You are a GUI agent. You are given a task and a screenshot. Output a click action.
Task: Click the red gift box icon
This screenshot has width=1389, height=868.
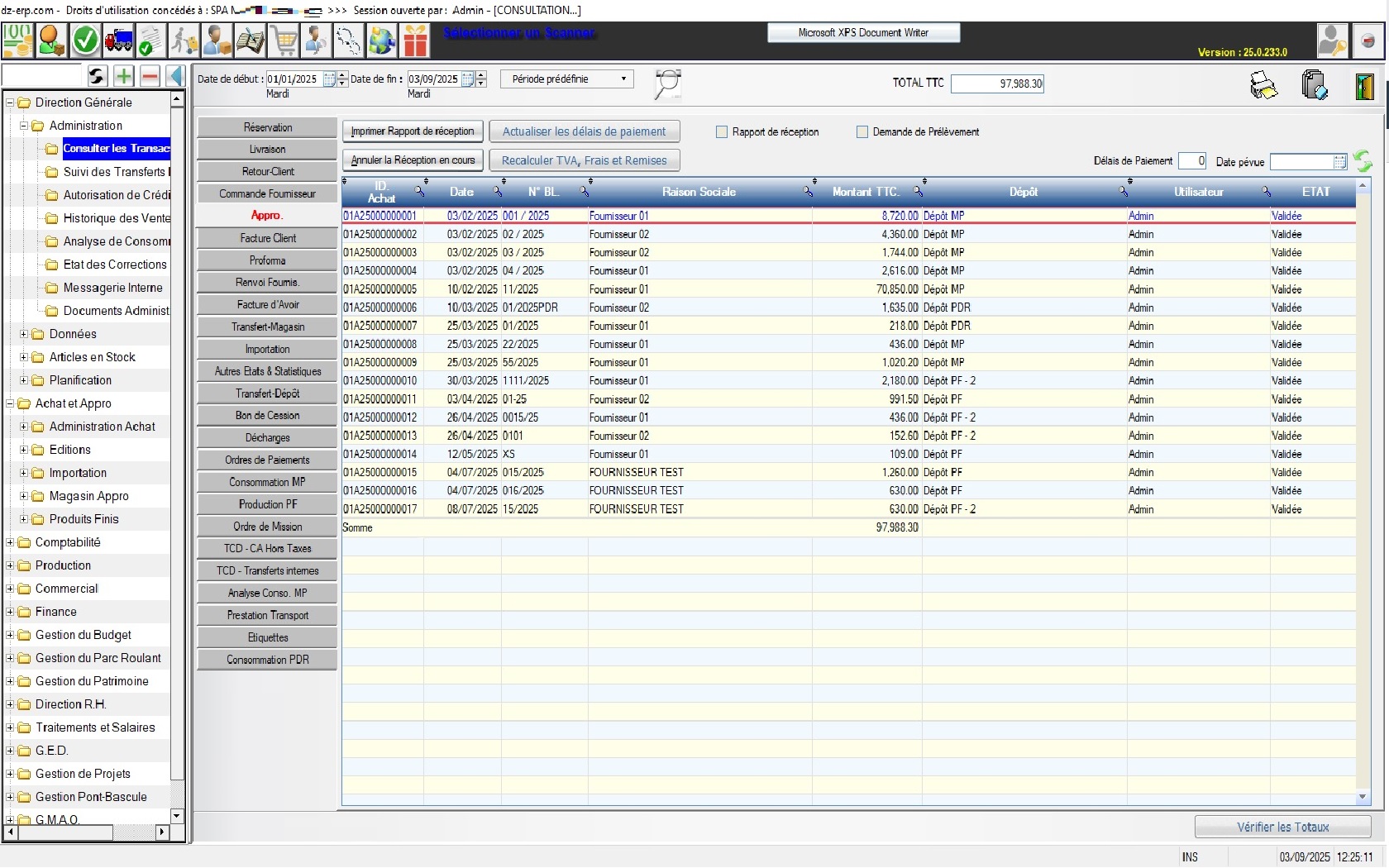pyautogui.click(x=415, y=41)
